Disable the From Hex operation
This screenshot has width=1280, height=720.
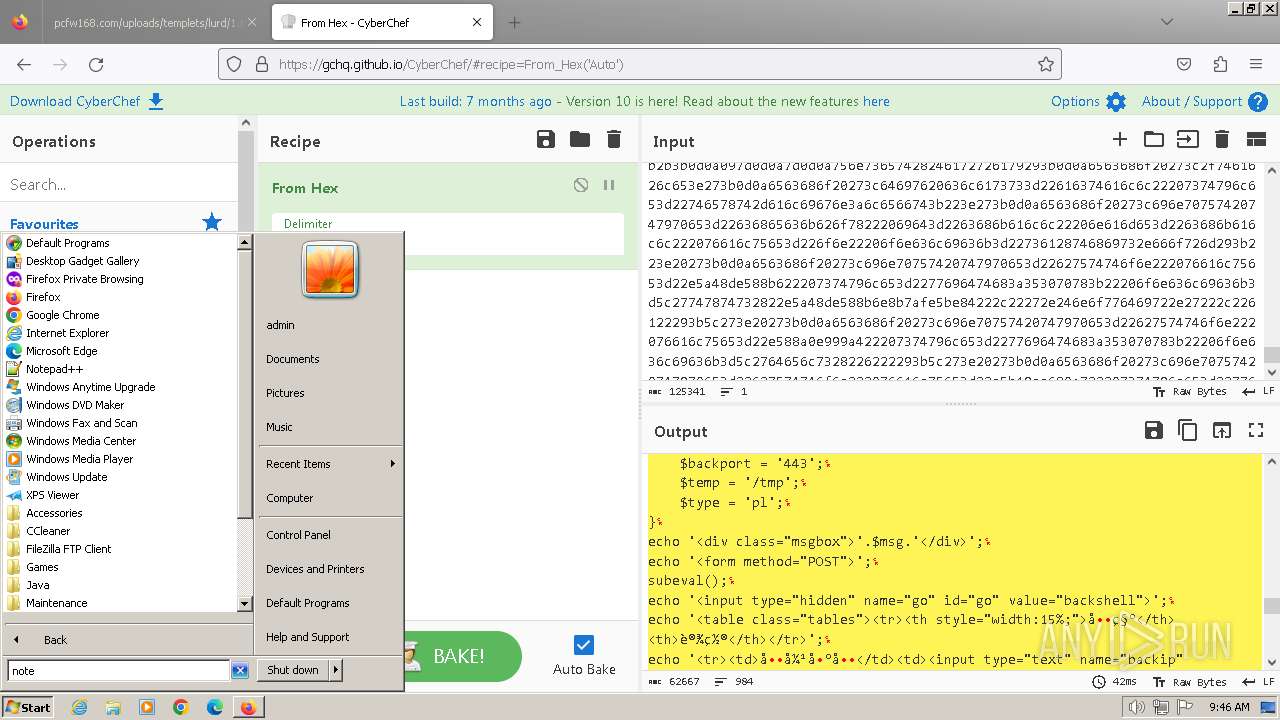(x=581, y=186)
